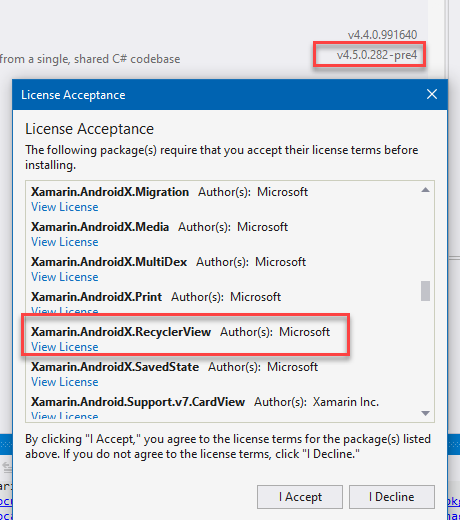Viewport: 460px width, 520px height.
Task: Select the Xamarin.AndroidX.RecyclerView package name
Action: (121, 332)
